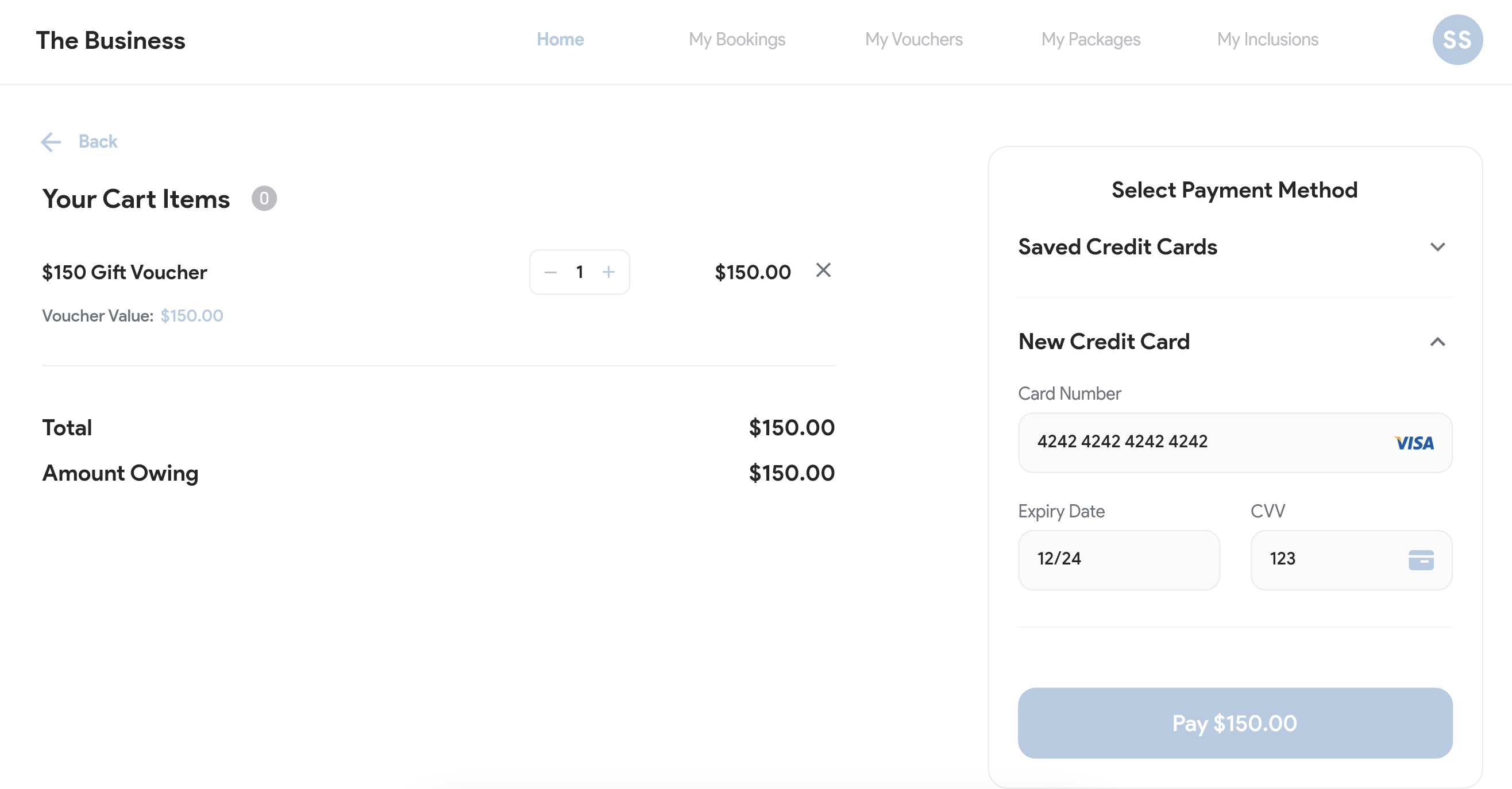Viewport: 1512px width, 789px height.
Task: Increase voucher quantity with plus icon
Action: click(608, 272)
